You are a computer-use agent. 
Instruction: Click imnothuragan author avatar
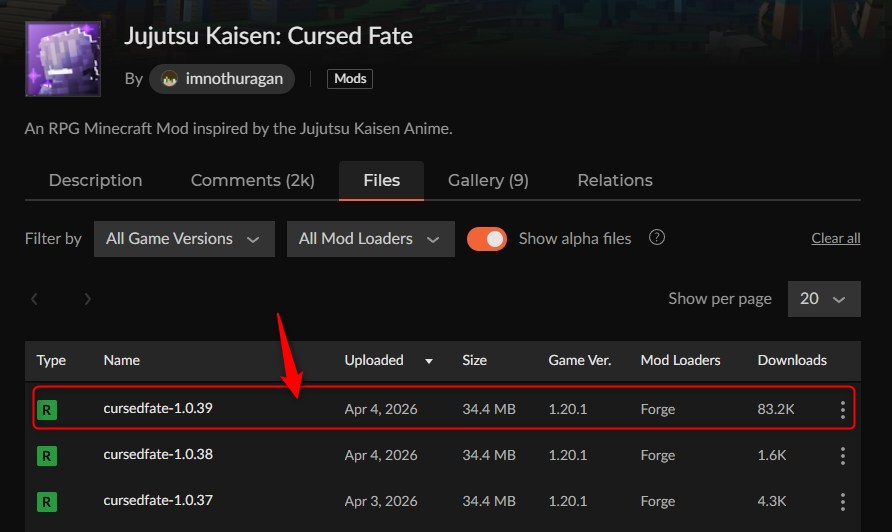169,79
